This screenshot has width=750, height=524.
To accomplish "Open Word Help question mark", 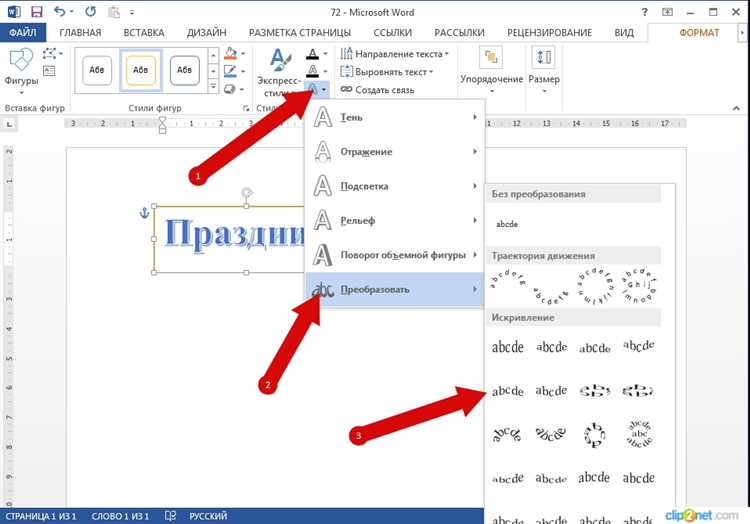I will coord(645,12).
